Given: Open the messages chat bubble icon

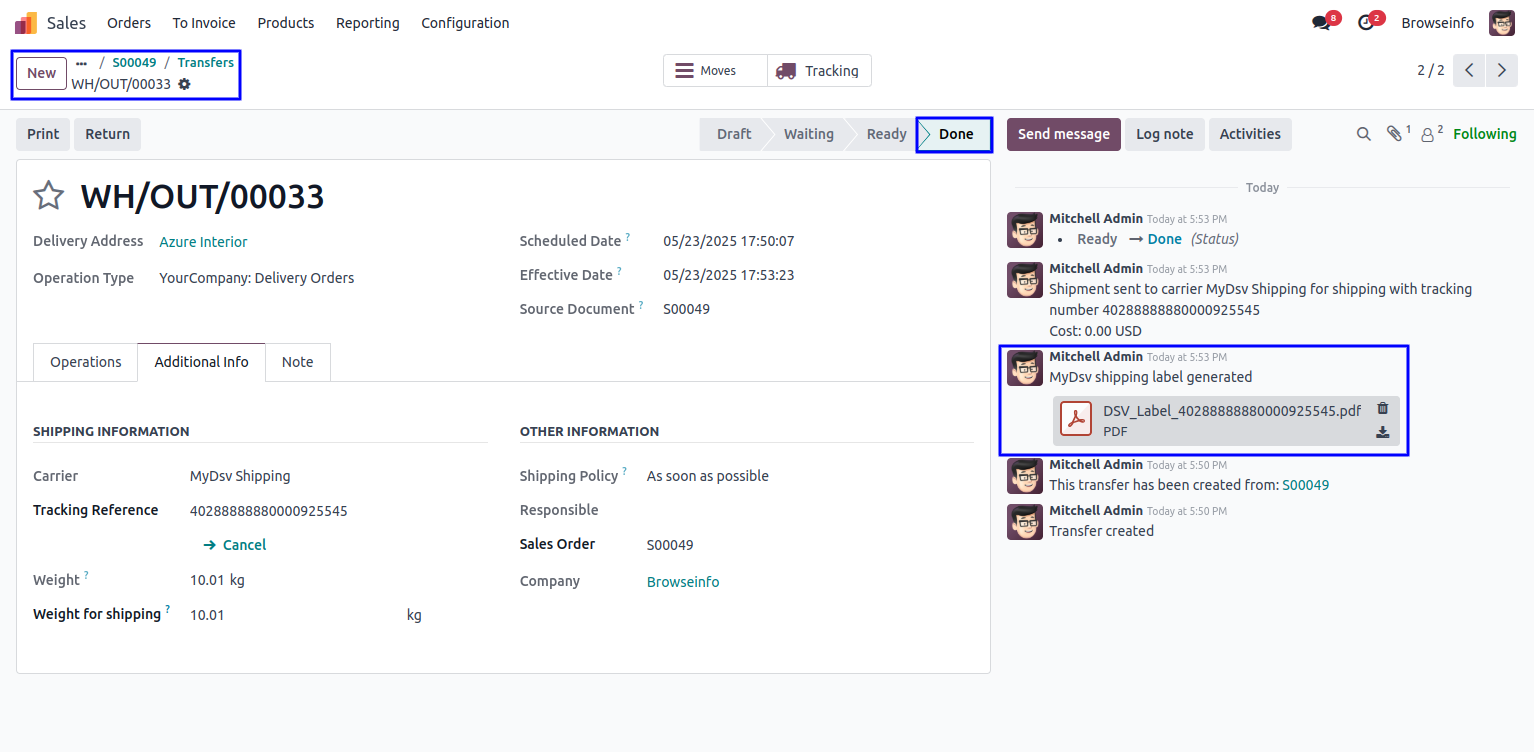Looking at the screenshot, I should [1322, 23].
